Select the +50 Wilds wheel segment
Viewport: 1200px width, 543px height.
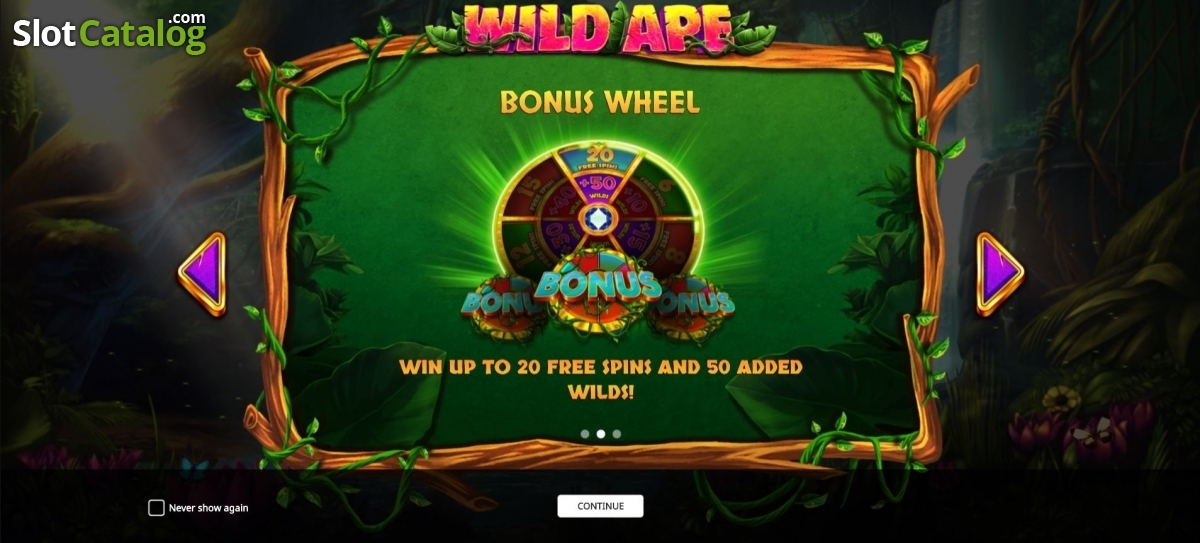(x=599, y=187)
